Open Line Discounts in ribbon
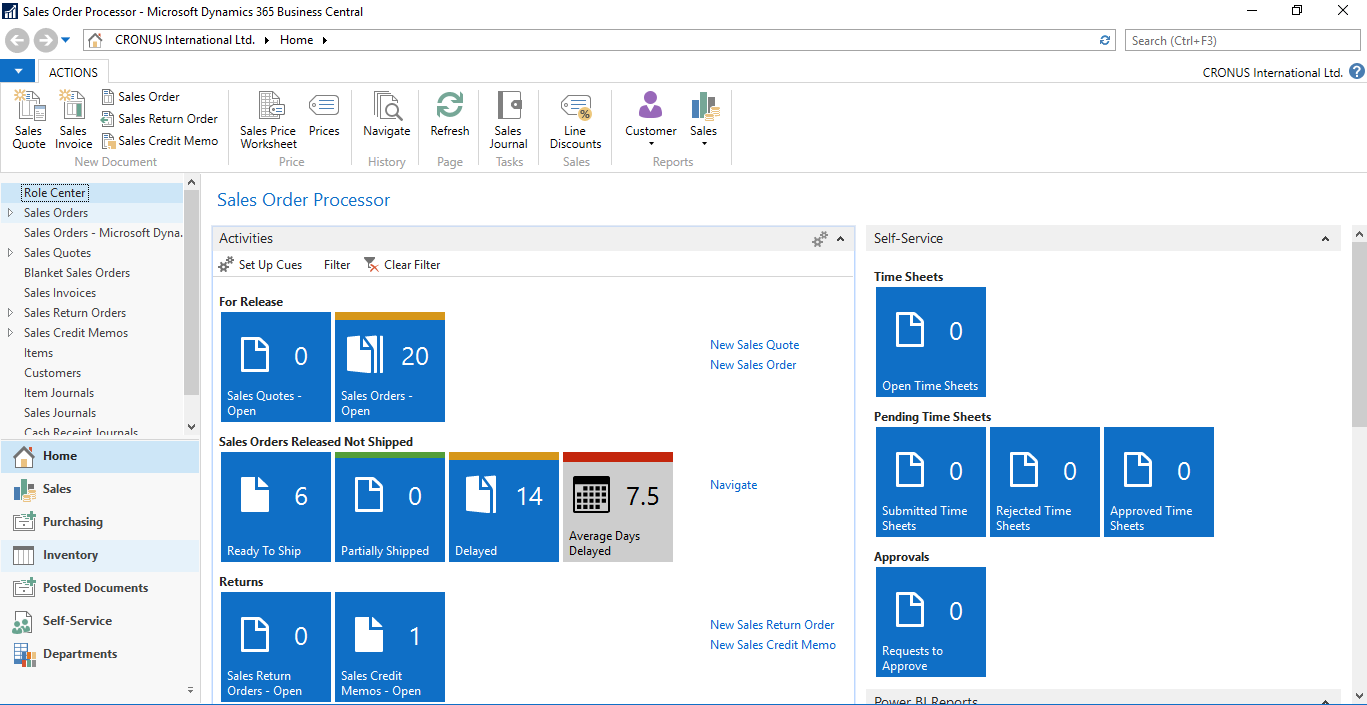 pos(575,119)
